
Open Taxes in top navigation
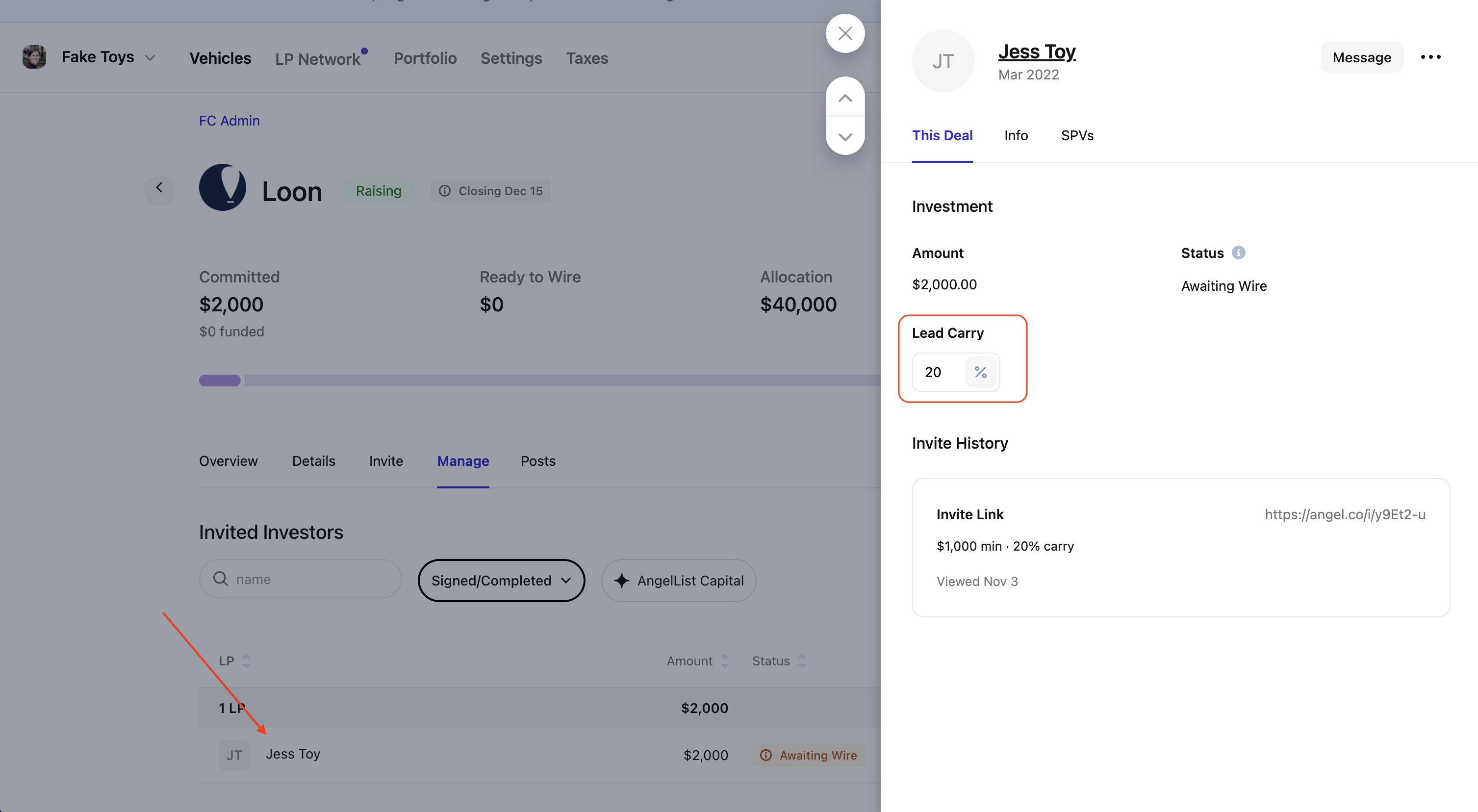coord(587,58)
